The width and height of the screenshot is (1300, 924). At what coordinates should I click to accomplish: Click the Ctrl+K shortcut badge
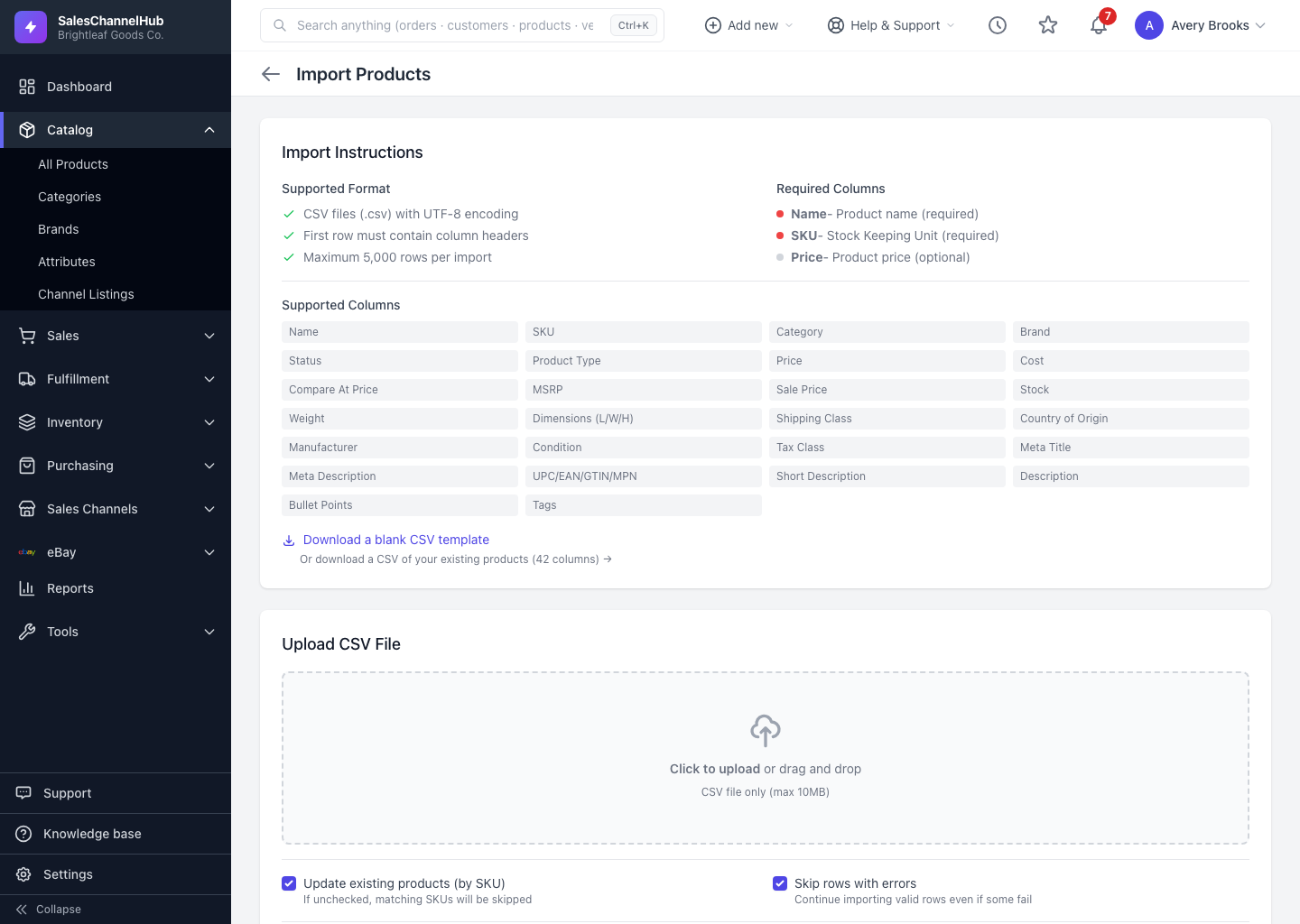point(634,25)
